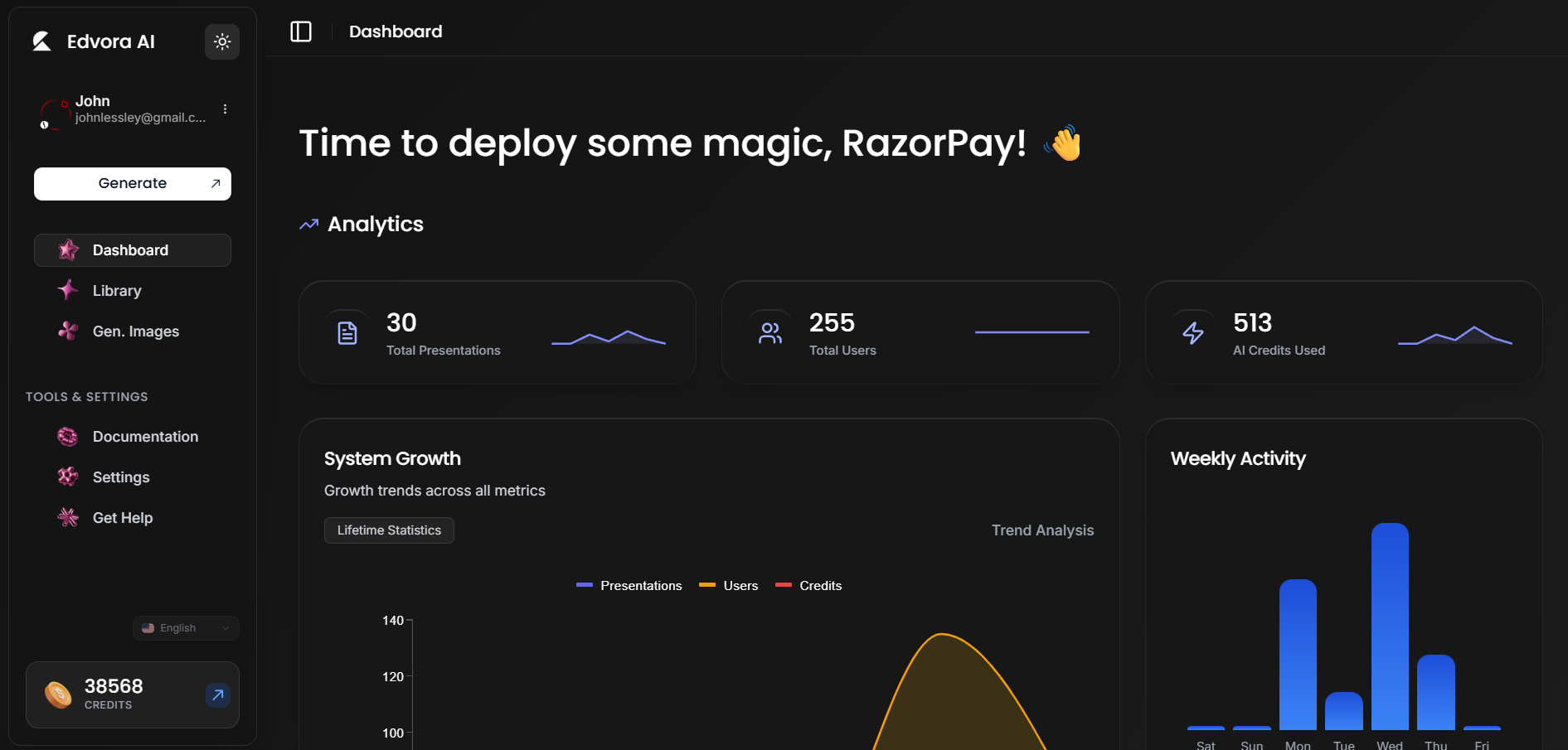This screenshot has width=1568, height=750.
Task: Click the 255 Total Users value
Action: coord(832,322)
